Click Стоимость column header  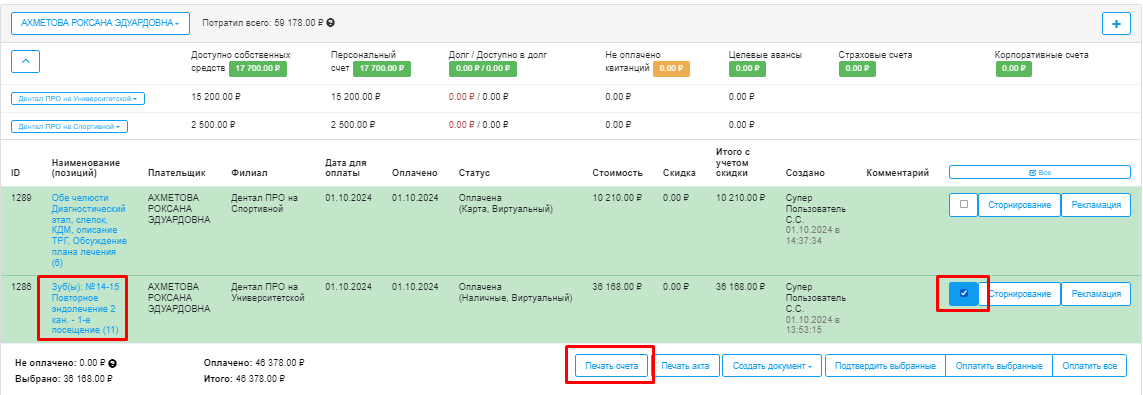click(617, 173)
